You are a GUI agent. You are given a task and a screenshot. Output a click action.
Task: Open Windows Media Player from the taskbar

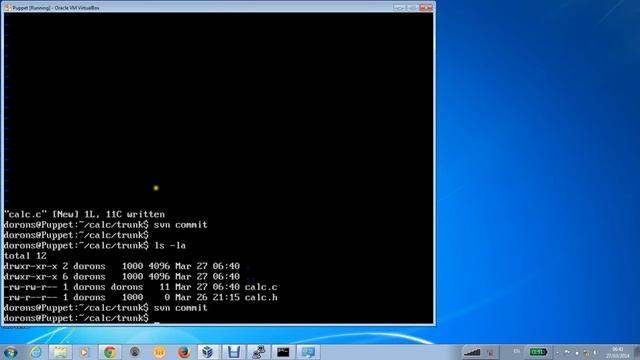(84, 352)
